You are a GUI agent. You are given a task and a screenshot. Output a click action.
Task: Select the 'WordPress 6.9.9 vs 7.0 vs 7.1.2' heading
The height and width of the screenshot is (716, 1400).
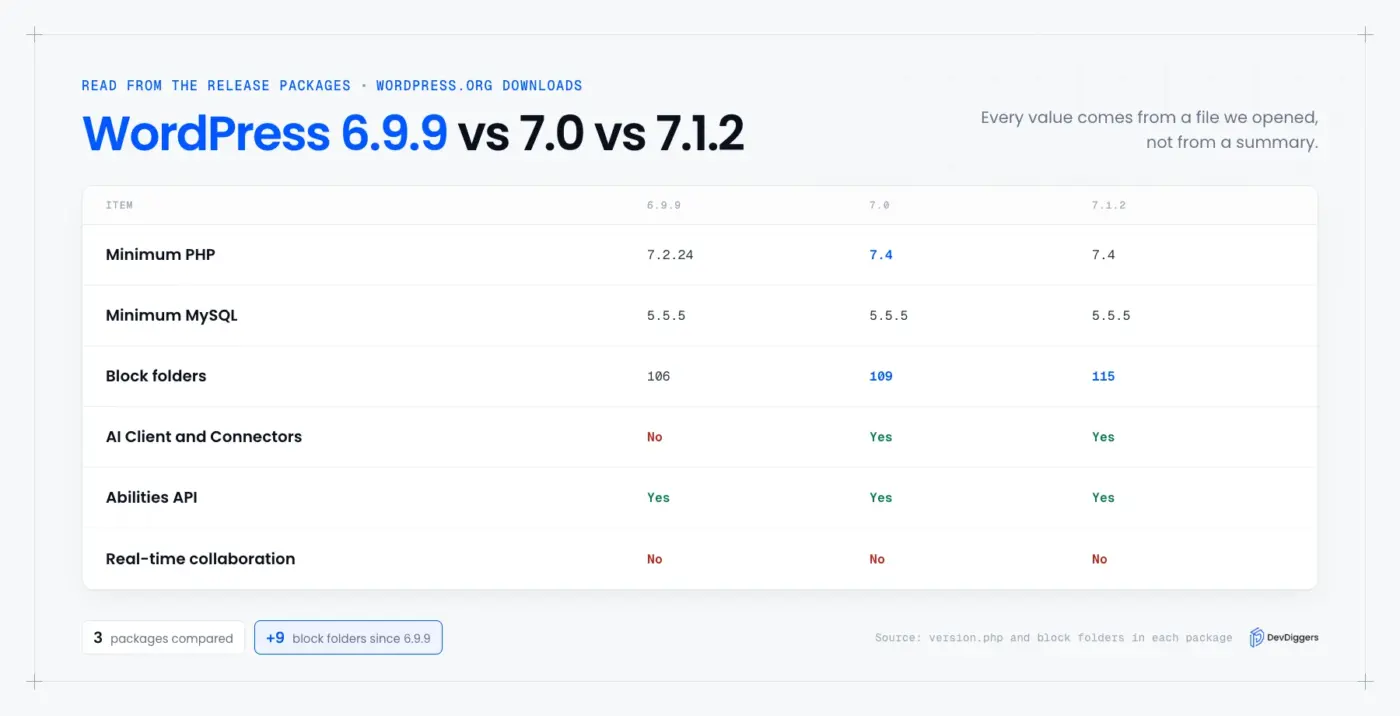pyautogui.click(x=413, y=133)
